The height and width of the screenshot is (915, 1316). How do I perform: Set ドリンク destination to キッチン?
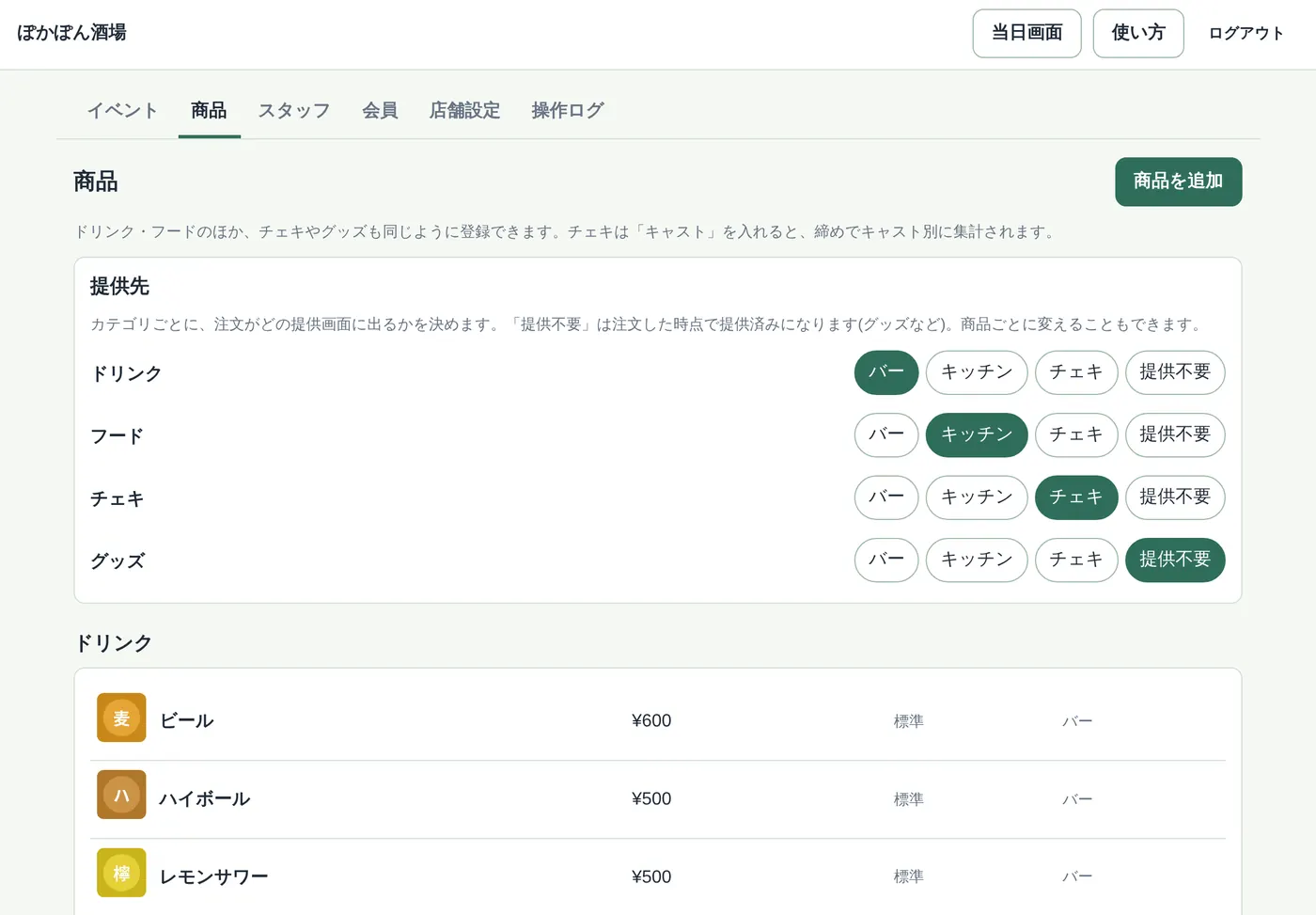coord(977,372)
